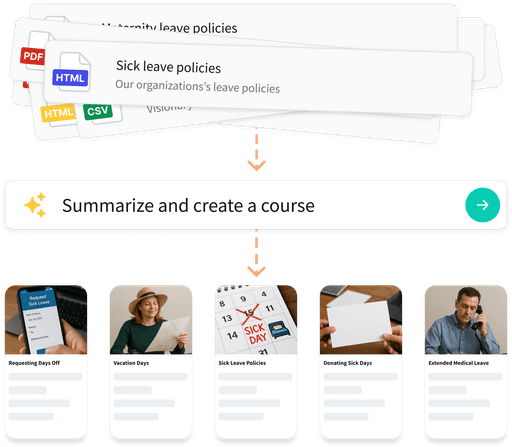Viewport: 512px width, 447px height.
Task: Open the Maternity leave policies document
Action: coord(170,28)
